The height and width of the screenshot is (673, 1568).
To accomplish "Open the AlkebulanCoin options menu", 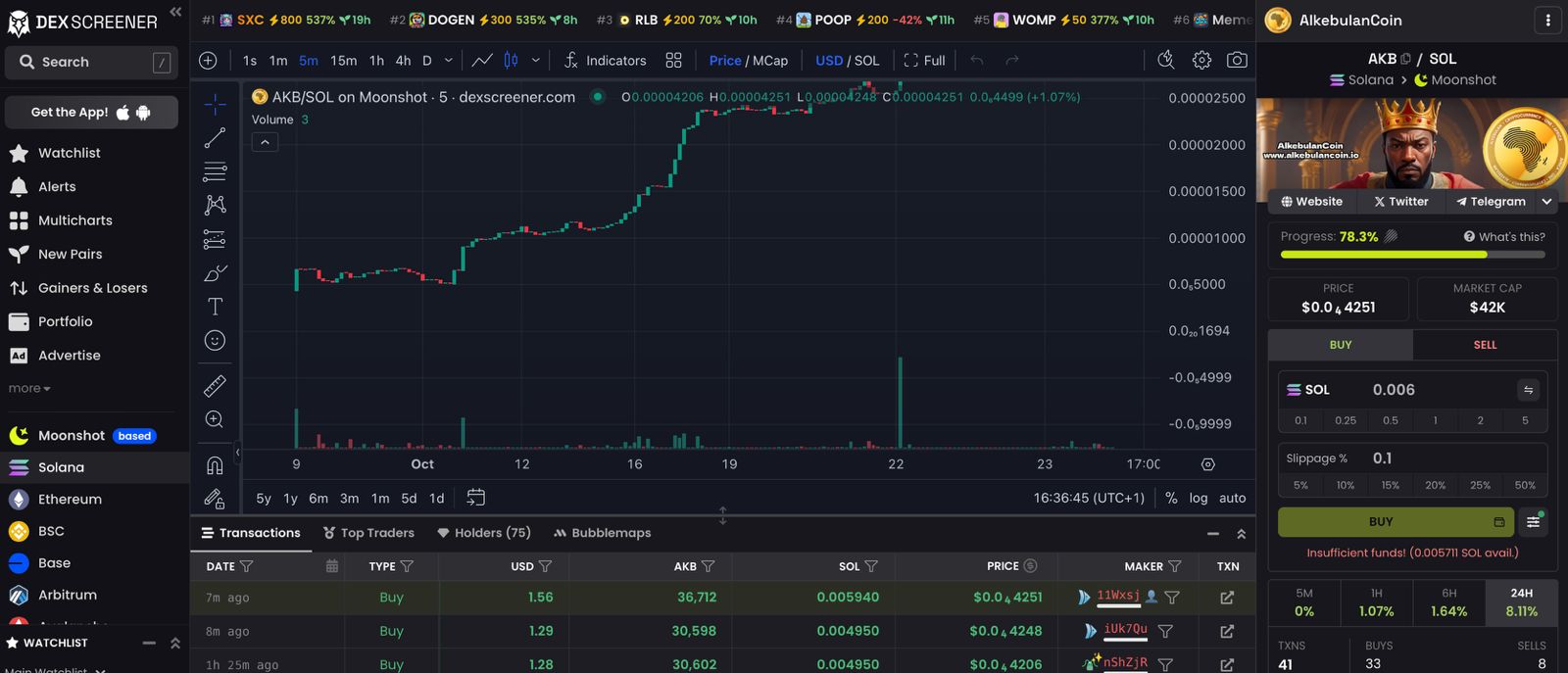I will tap(1548, 20).
